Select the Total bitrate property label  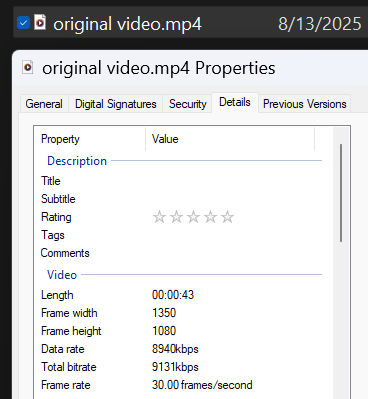coord(69,367)
